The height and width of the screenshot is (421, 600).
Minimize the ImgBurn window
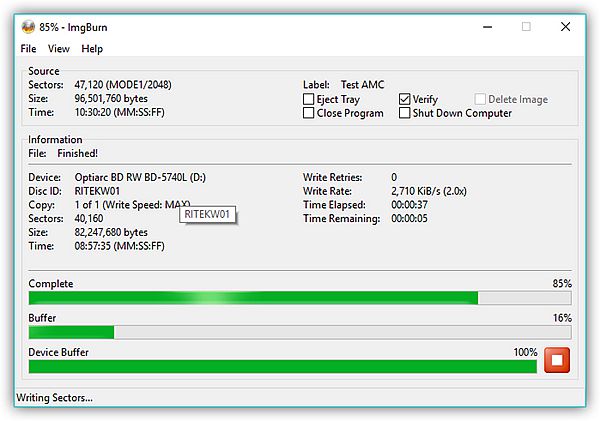click(480, 27)
